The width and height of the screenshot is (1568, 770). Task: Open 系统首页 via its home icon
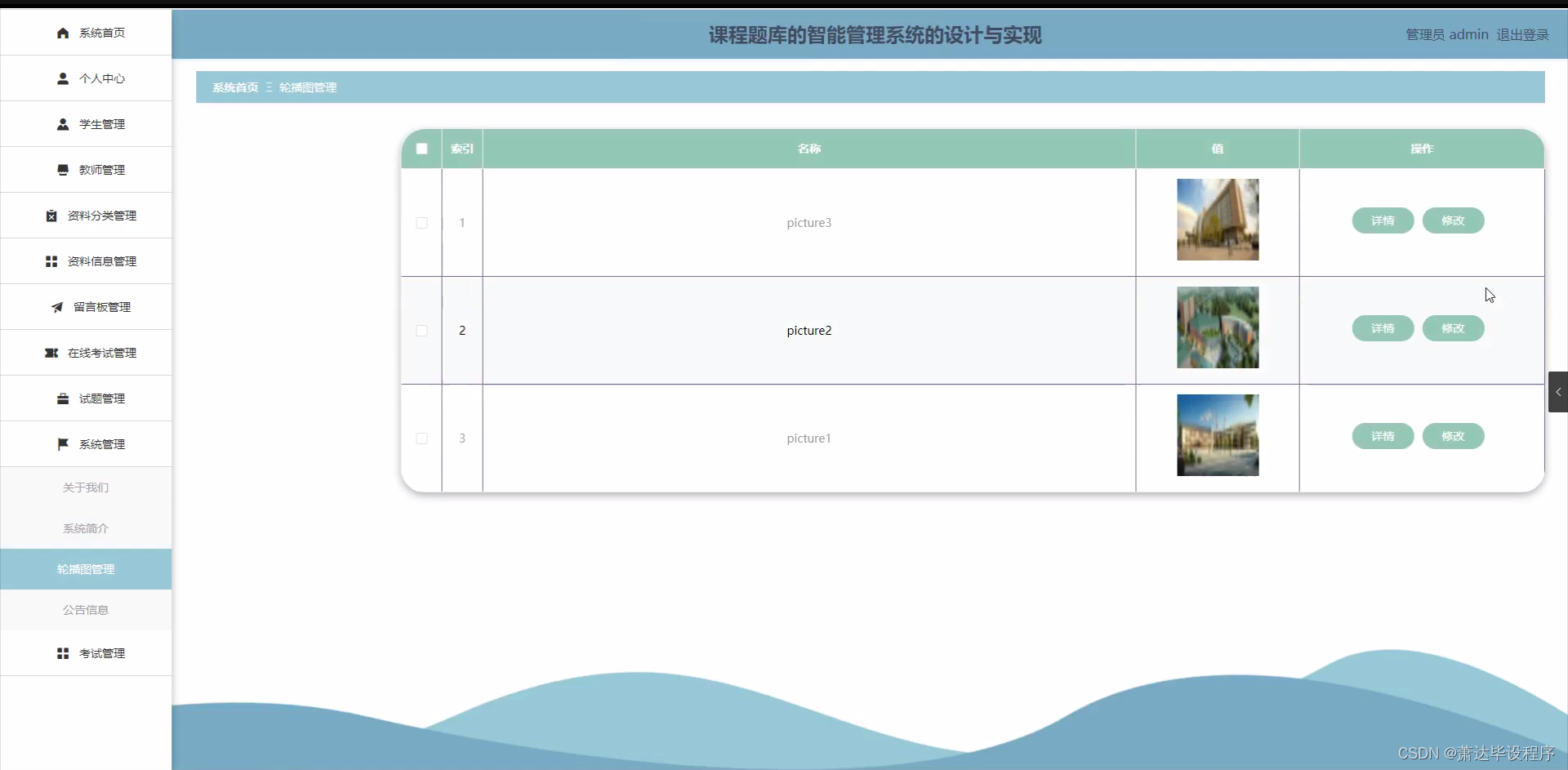coord(62,33)
